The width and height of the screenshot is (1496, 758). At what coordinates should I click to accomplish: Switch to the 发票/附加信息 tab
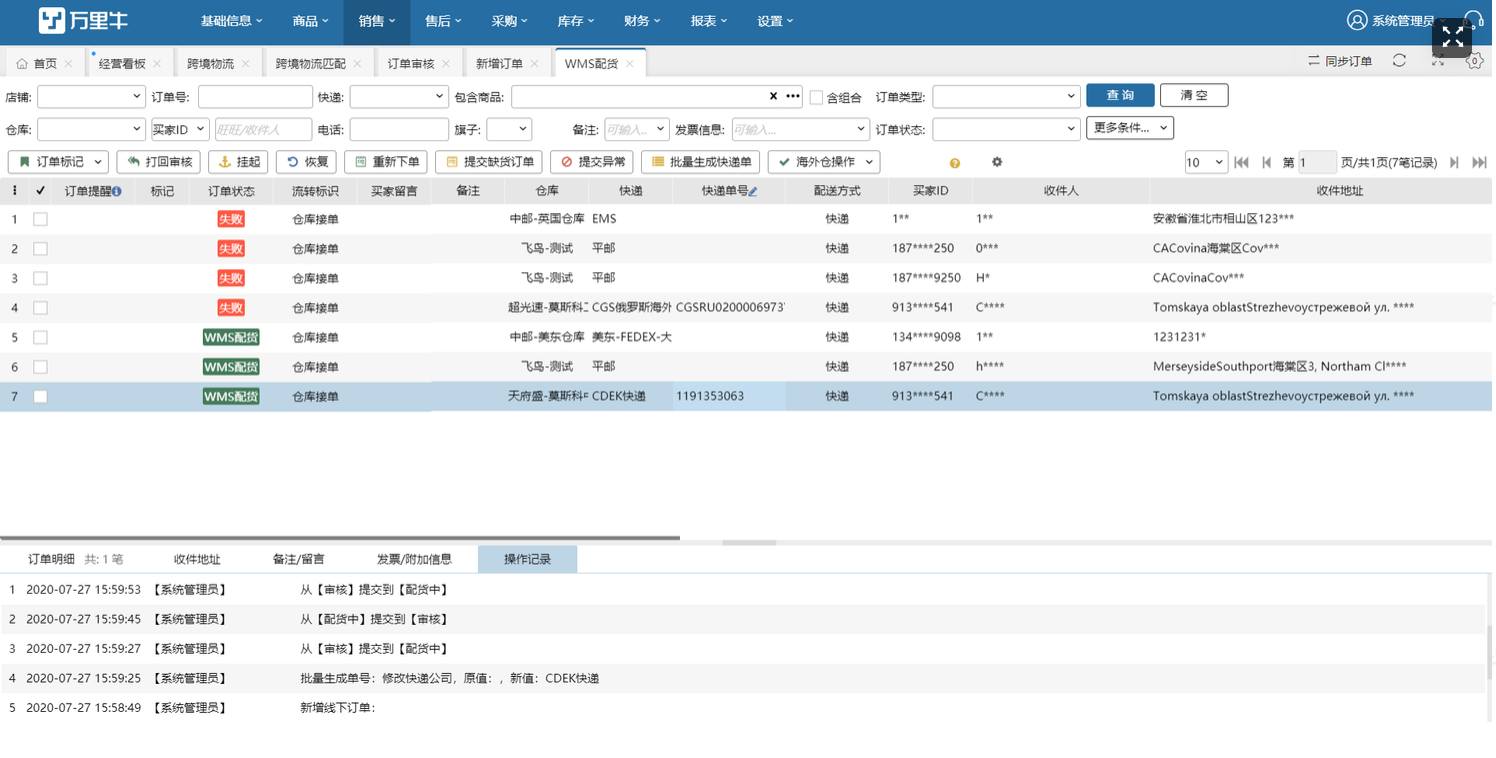point(414,560)
